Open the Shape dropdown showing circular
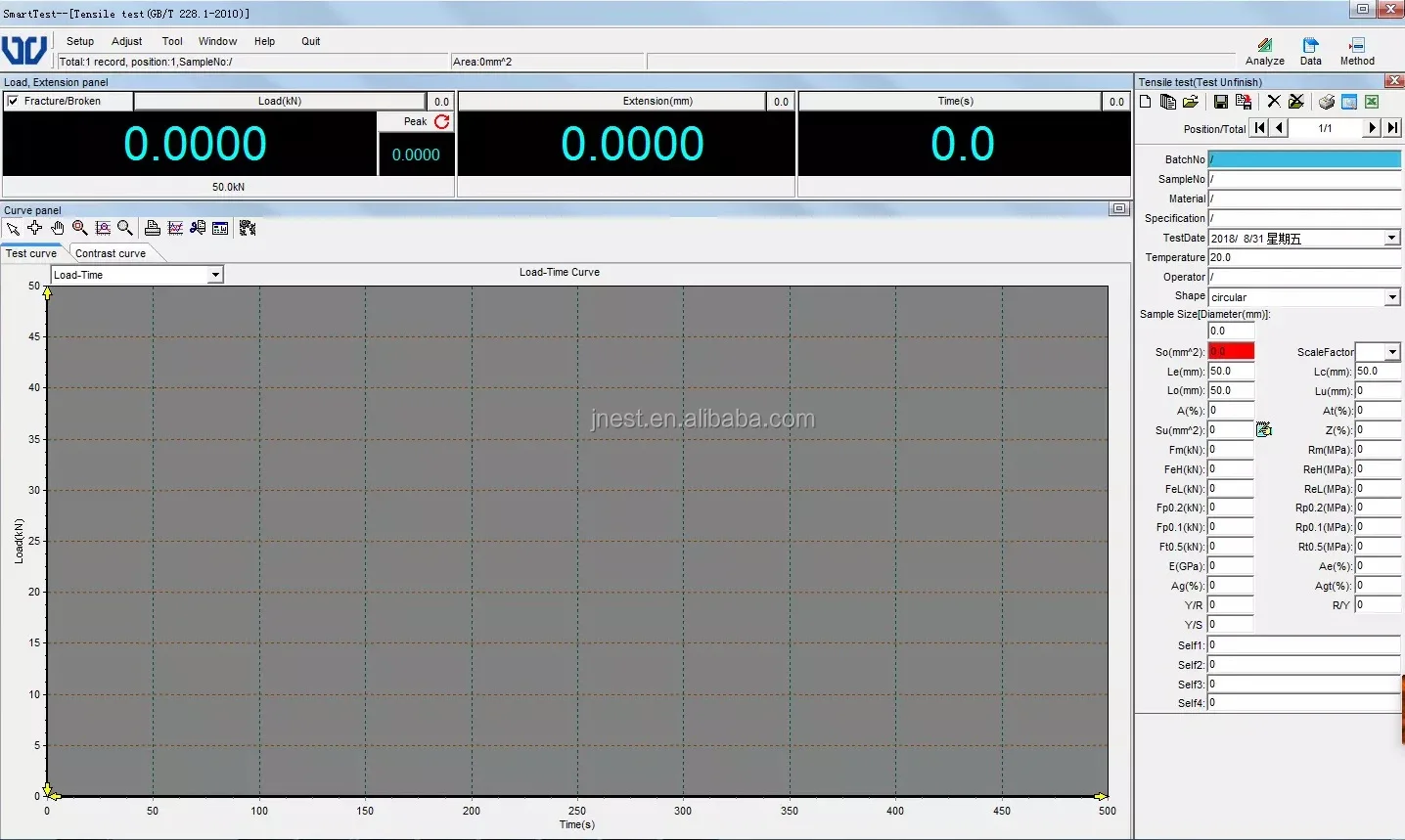 1392,297
